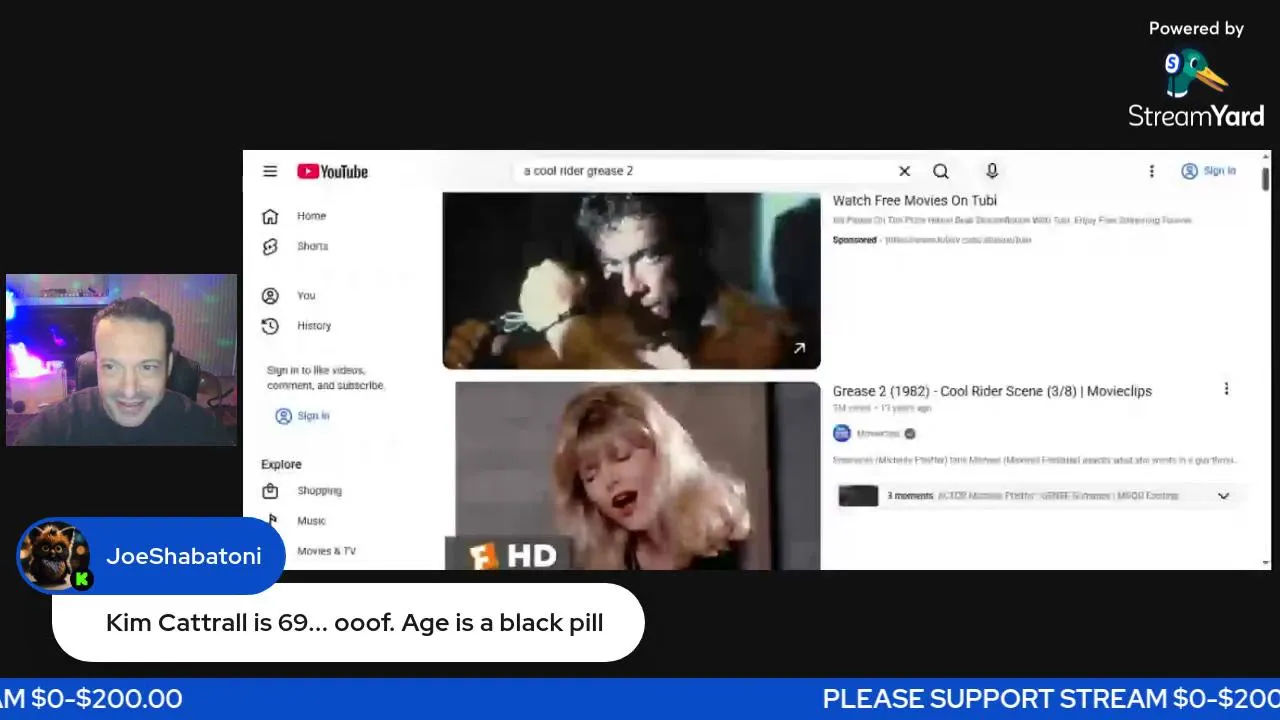Viewport: 1280px width, 720px height.
Task: Click the JoeShabatoni username label
Action: pos(184,556)
